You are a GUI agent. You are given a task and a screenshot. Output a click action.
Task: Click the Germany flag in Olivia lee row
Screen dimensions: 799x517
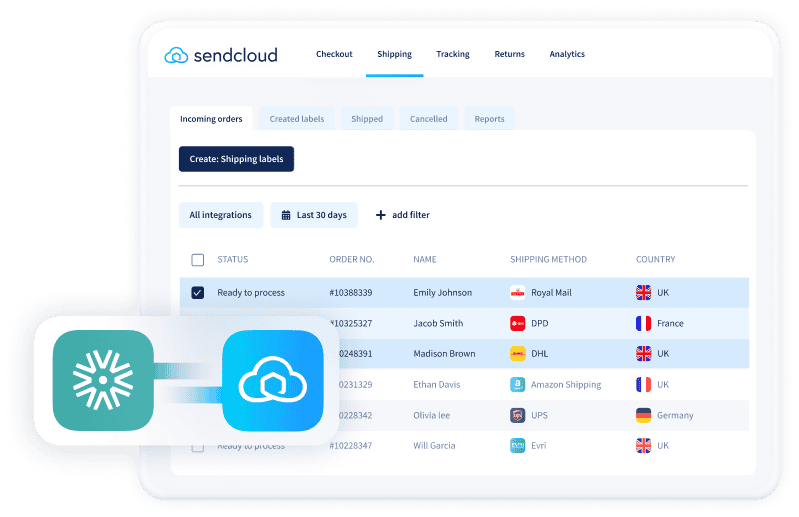click(644, 415)
